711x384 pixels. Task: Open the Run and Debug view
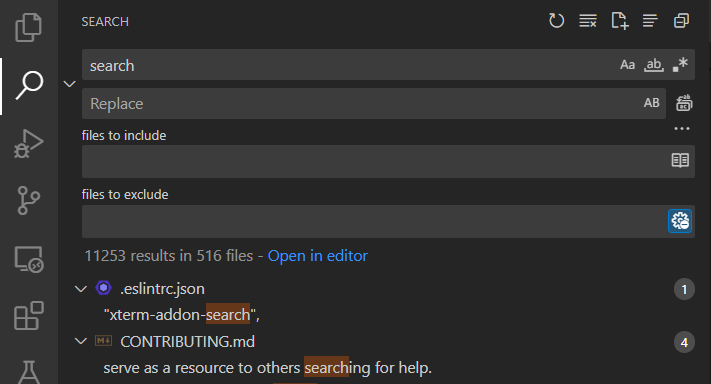[x=29, y=143]
